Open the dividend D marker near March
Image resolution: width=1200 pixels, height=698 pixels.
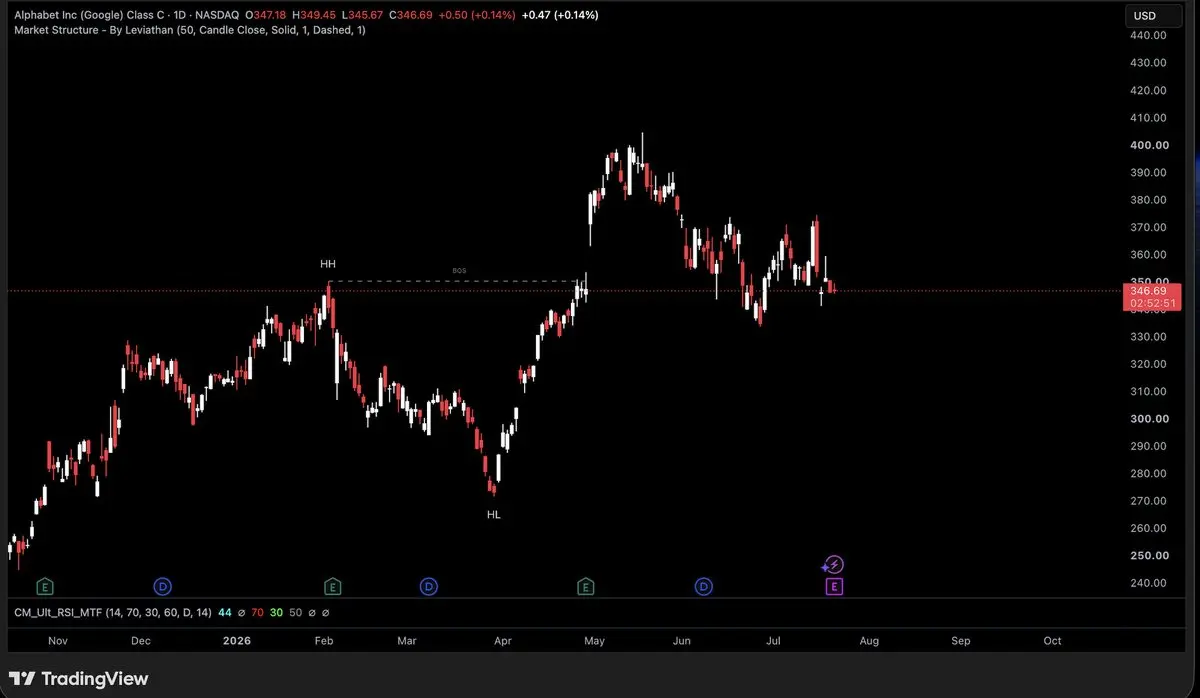coord(428,586)
